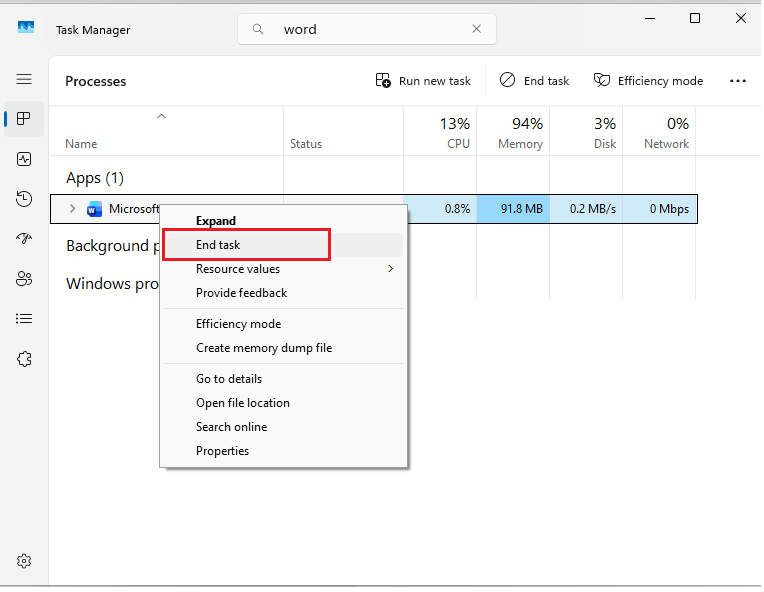The height and width of the screenshot is (592, 764).
Task: Choose Search online menu item
Action: pyautogui.click(x=283, y=427)
